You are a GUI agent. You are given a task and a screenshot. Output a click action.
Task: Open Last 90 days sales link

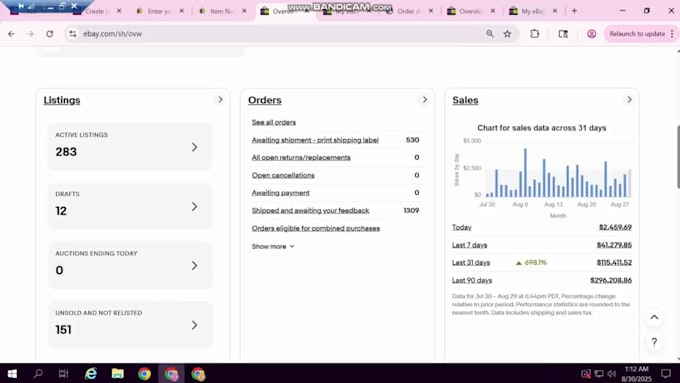pos(472,280)
